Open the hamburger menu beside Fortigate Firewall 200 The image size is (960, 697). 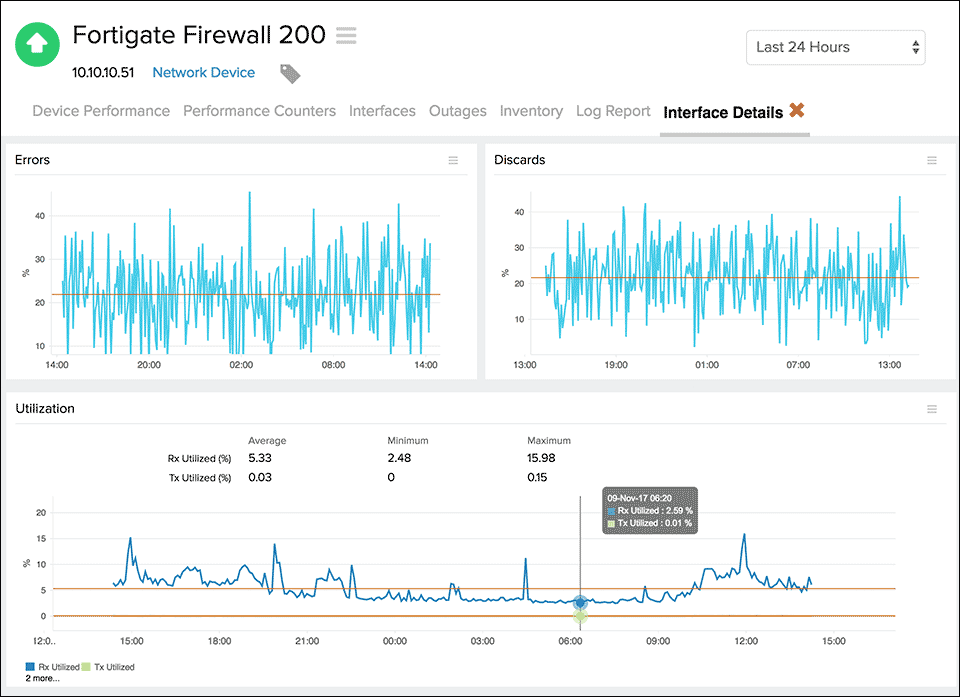346,34
